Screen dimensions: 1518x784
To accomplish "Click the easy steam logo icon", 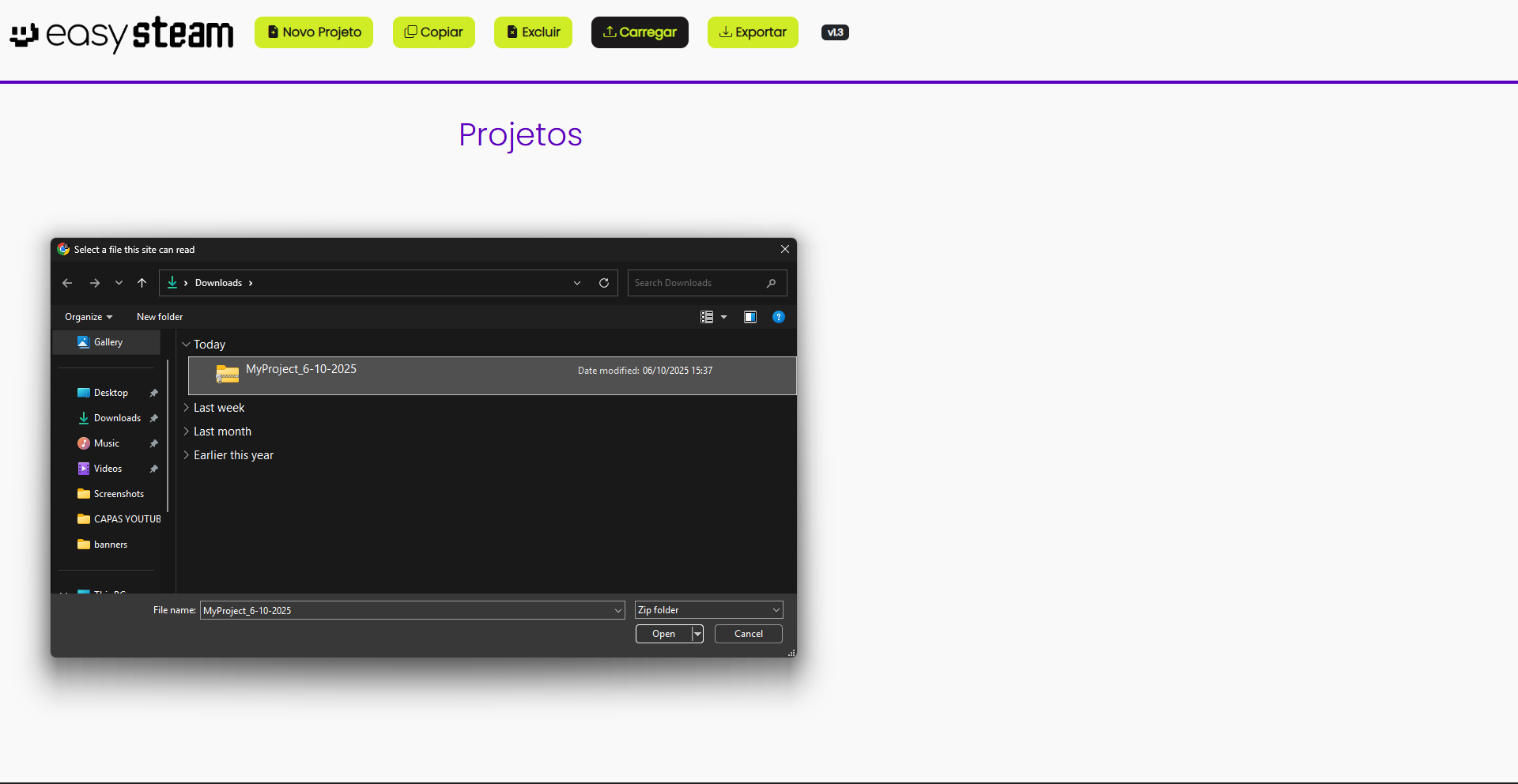I will click(x=24, y=35).
